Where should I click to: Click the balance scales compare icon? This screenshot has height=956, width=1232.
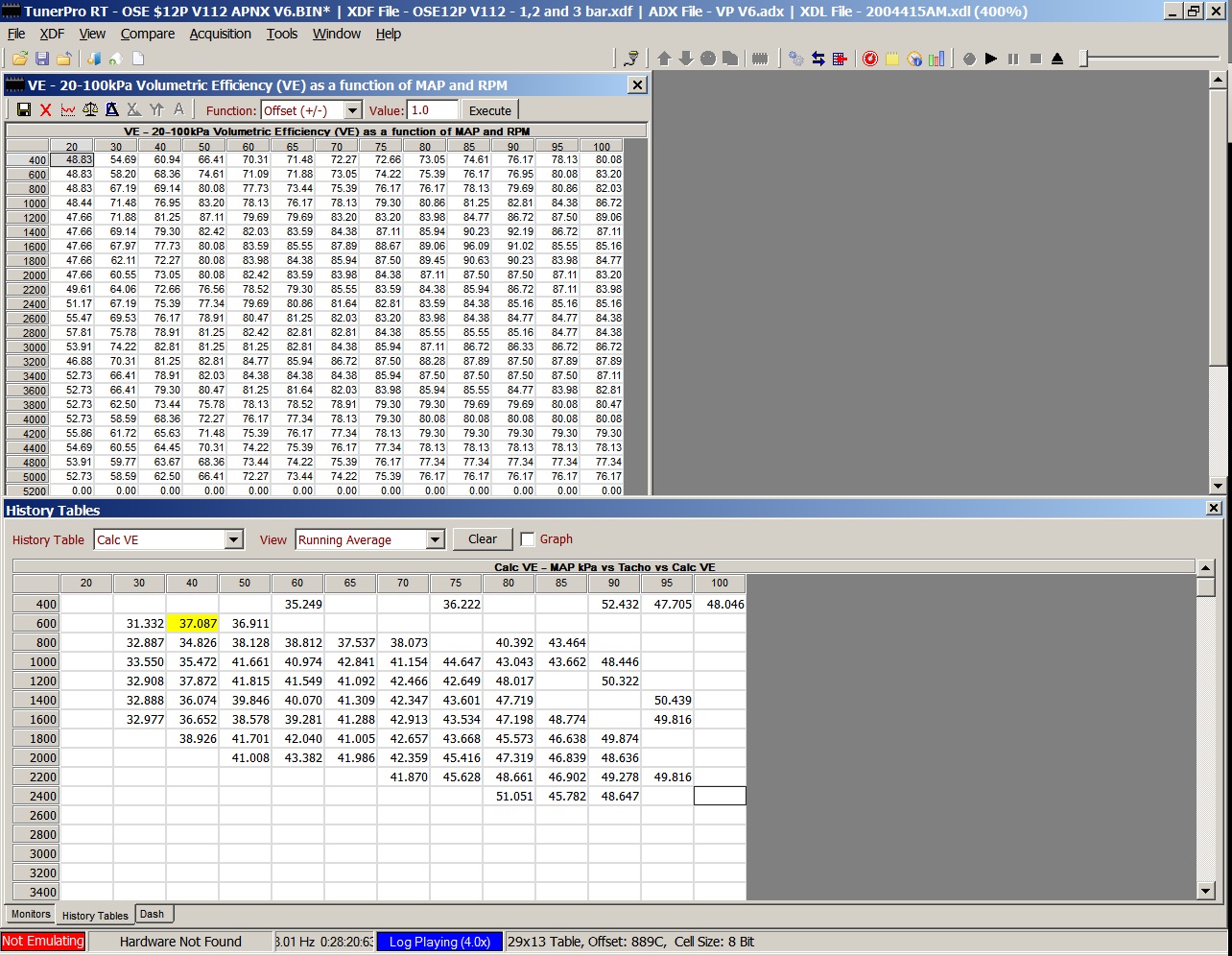point(90,110)
